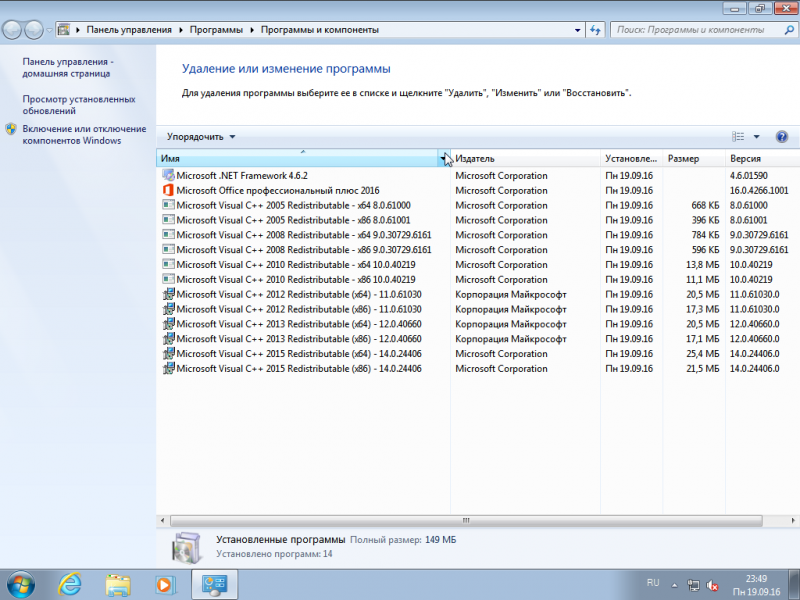Image resolution: width=800 pixels, height=600 pixels.
Task: Click Программы breadcrumb
Action: click(216, 30)
